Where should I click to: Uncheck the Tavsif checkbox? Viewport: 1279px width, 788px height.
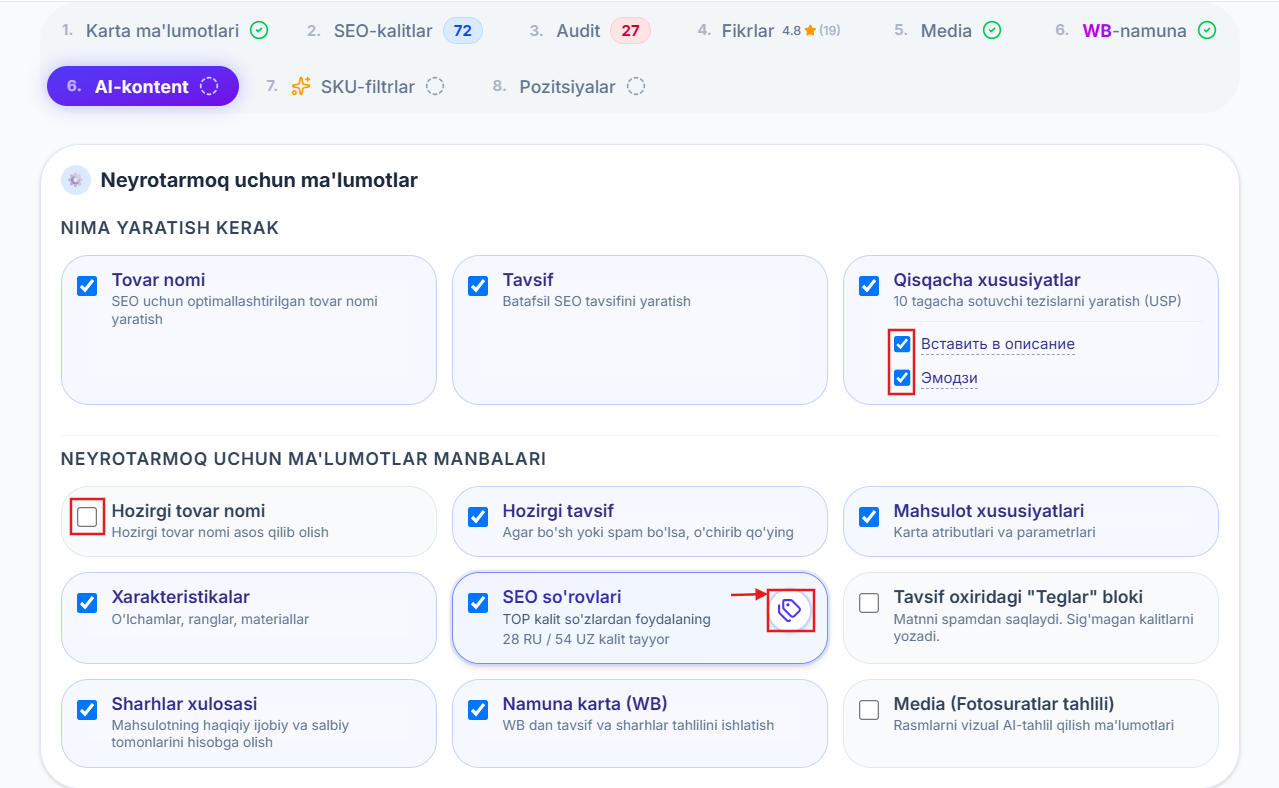point(478,287)
